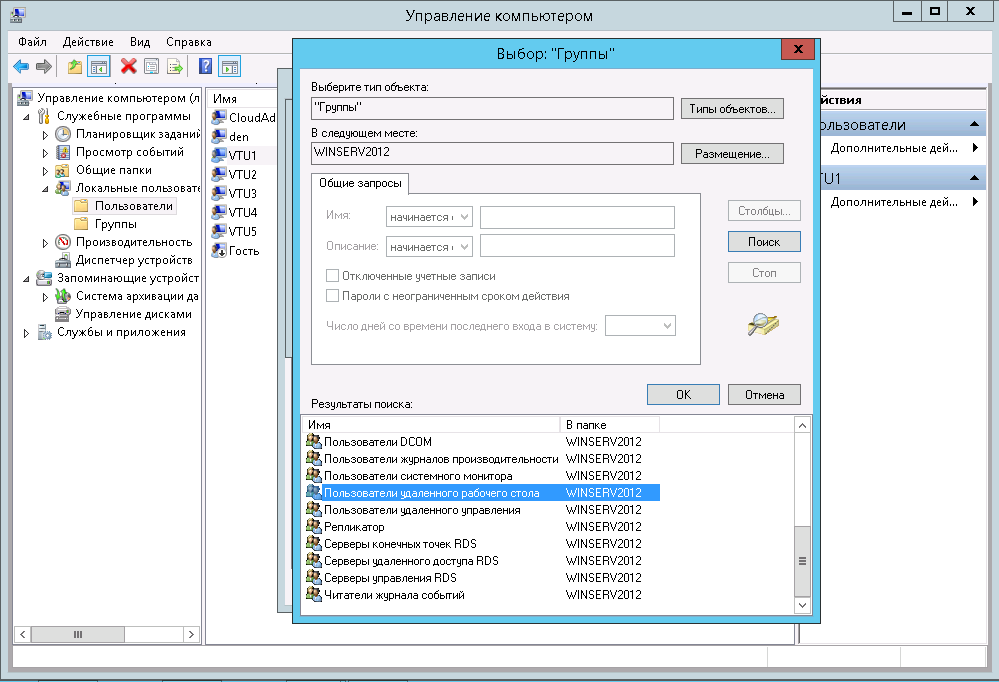Collapse Запоминающие устройства tree node
999x682 pixels.
[26, 279]
